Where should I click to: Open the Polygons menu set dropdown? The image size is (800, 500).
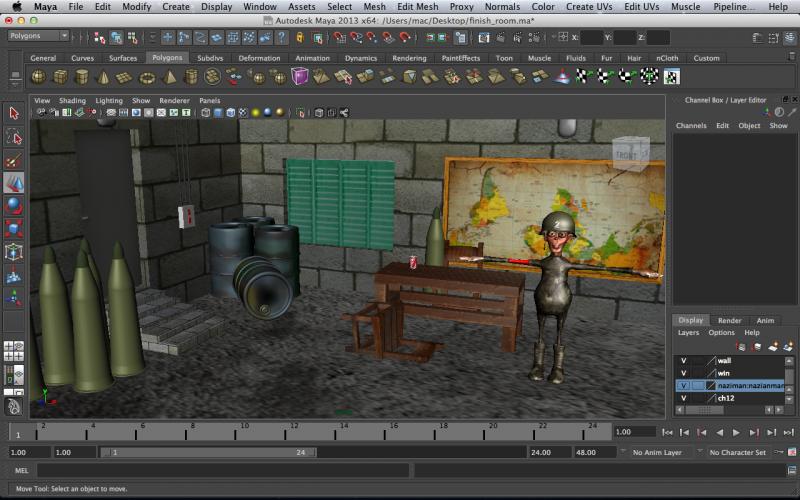click(37, 36)
